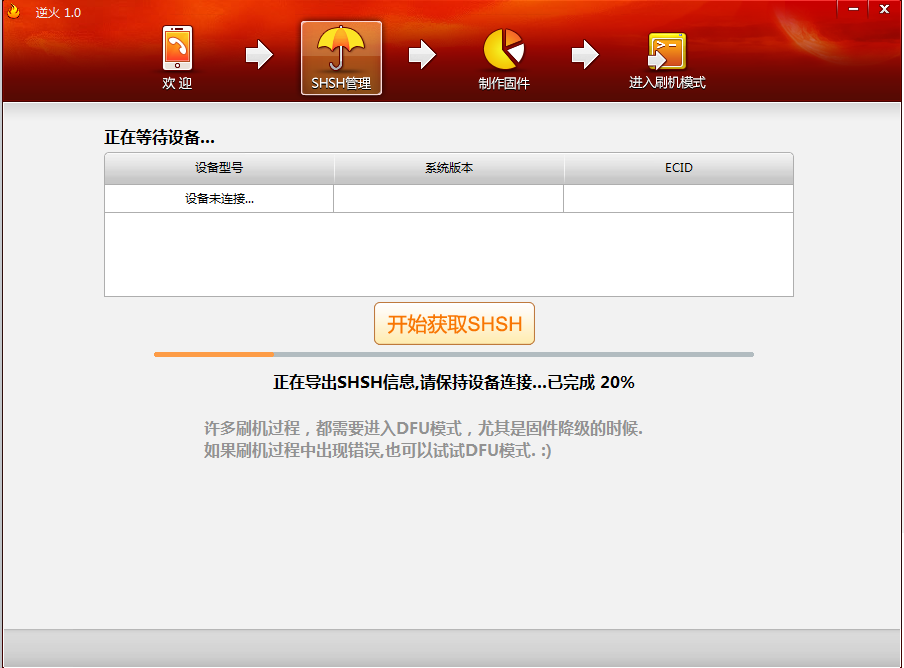Click the arrow before 进入刷机模式 step
Image resolution: width=904 pixels, height=668 pixels.
585,55
